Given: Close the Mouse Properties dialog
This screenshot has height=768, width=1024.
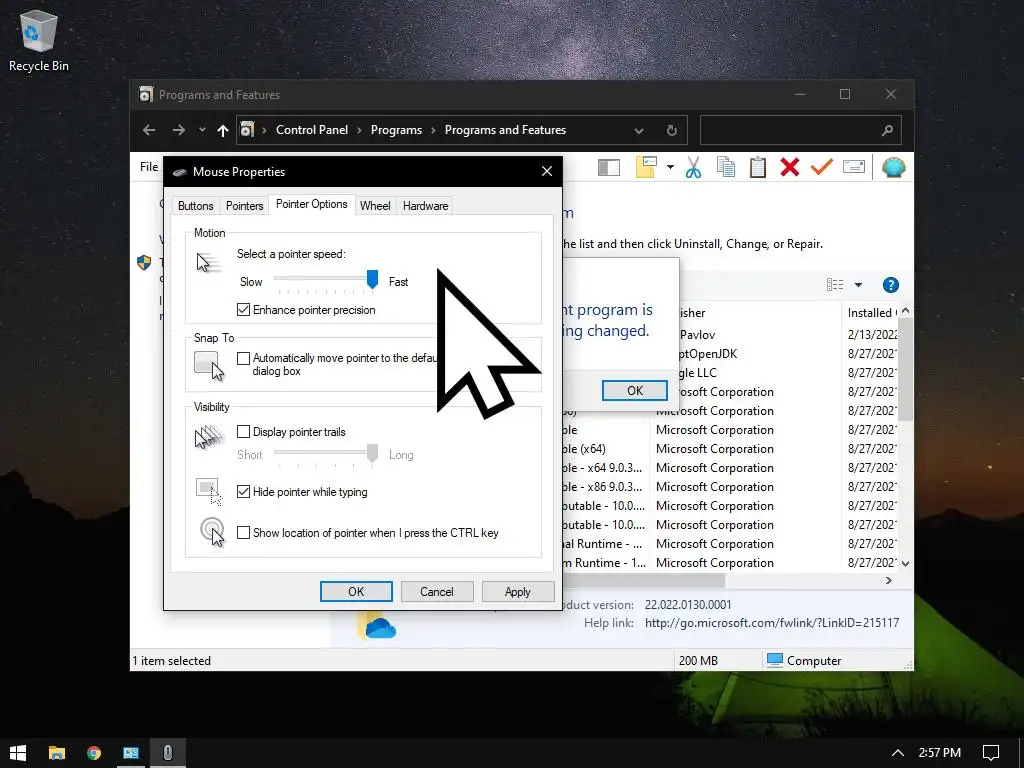Looking at the screenshot, I should 547,171.
